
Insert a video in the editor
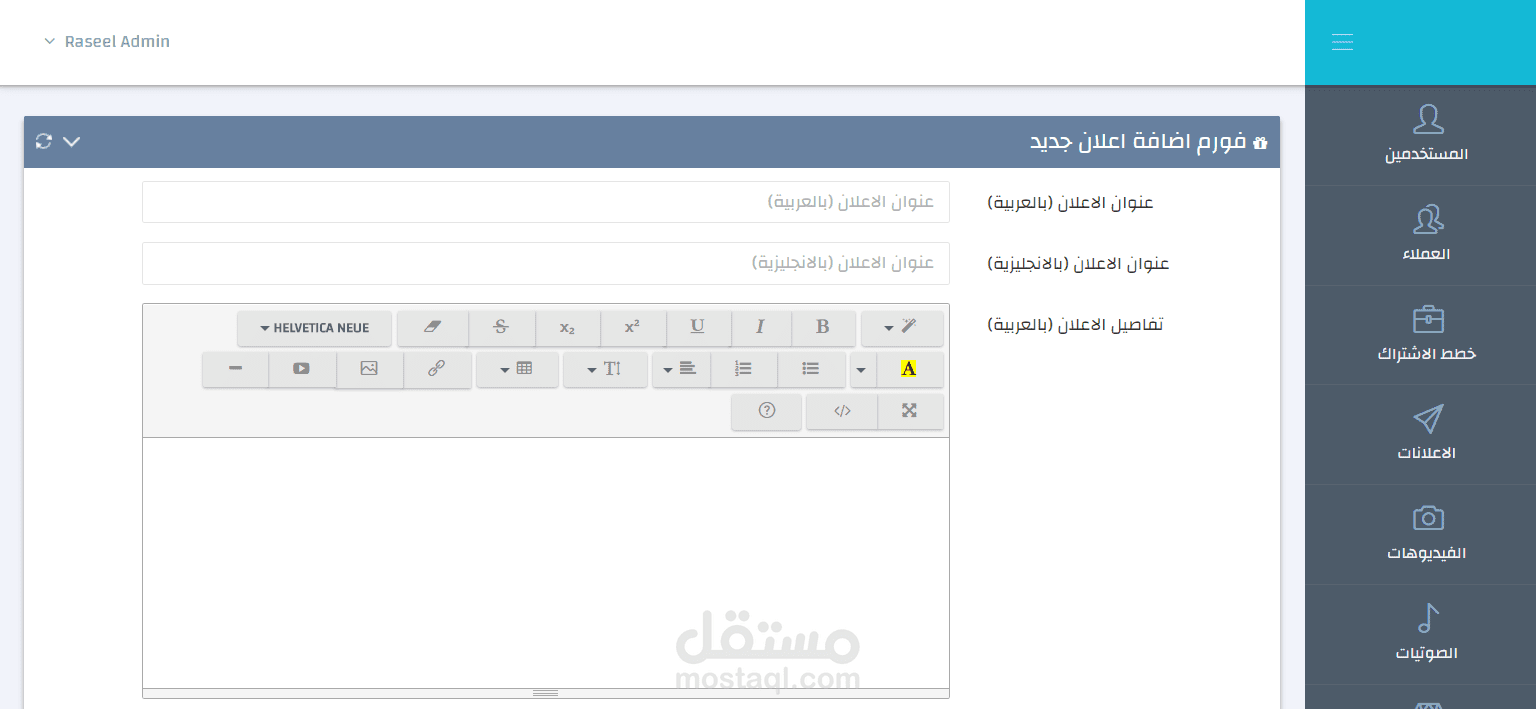302,368
